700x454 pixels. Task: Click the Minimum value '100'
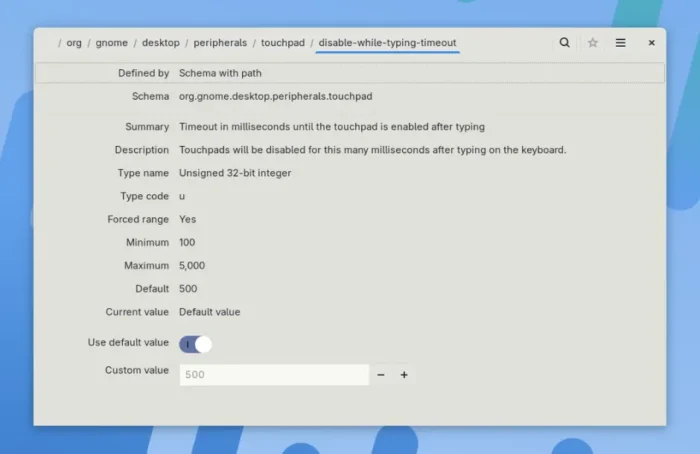click(x=187, y=242)
